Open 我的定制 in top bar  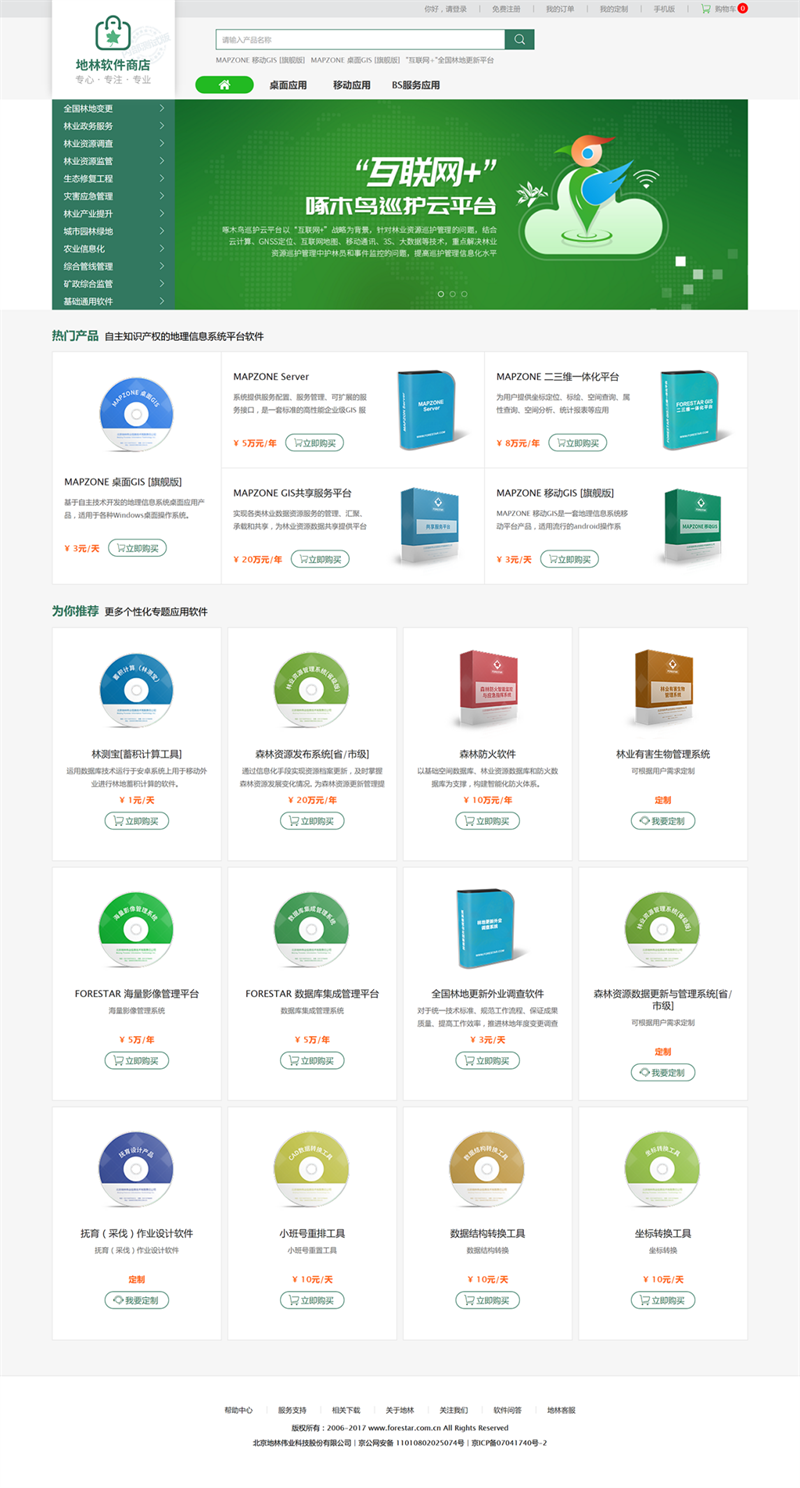point(614,8)
